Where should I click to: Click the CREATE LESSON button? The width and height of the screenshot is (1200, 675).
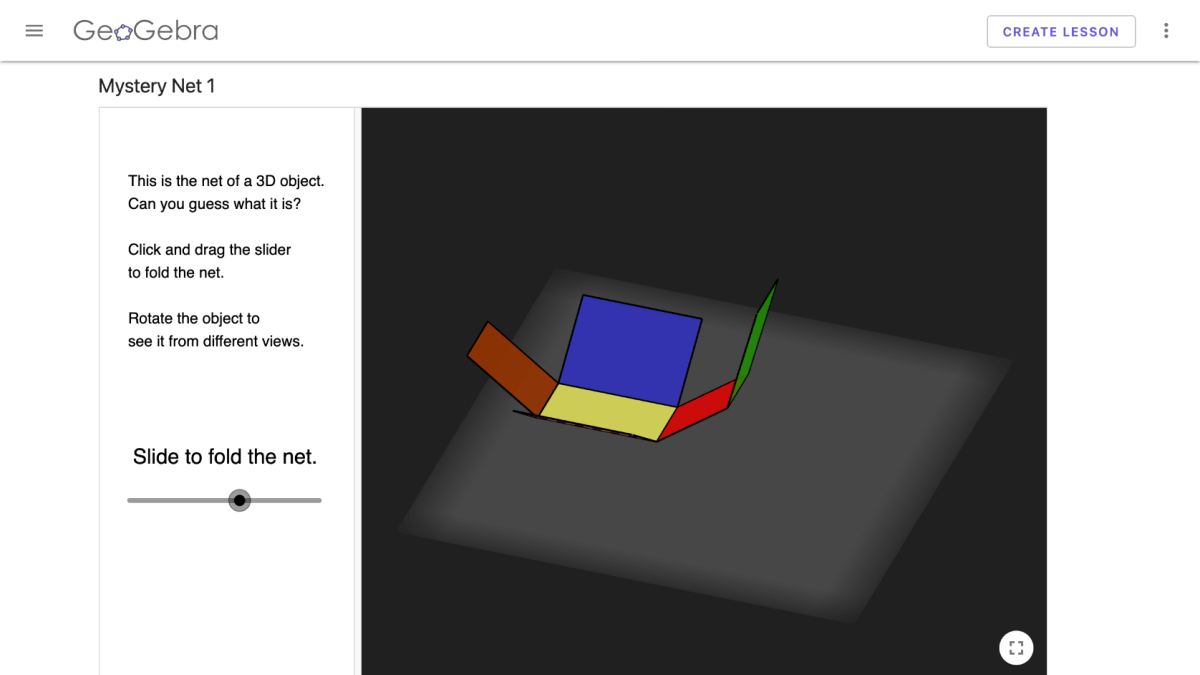[x=1061, y=31]
